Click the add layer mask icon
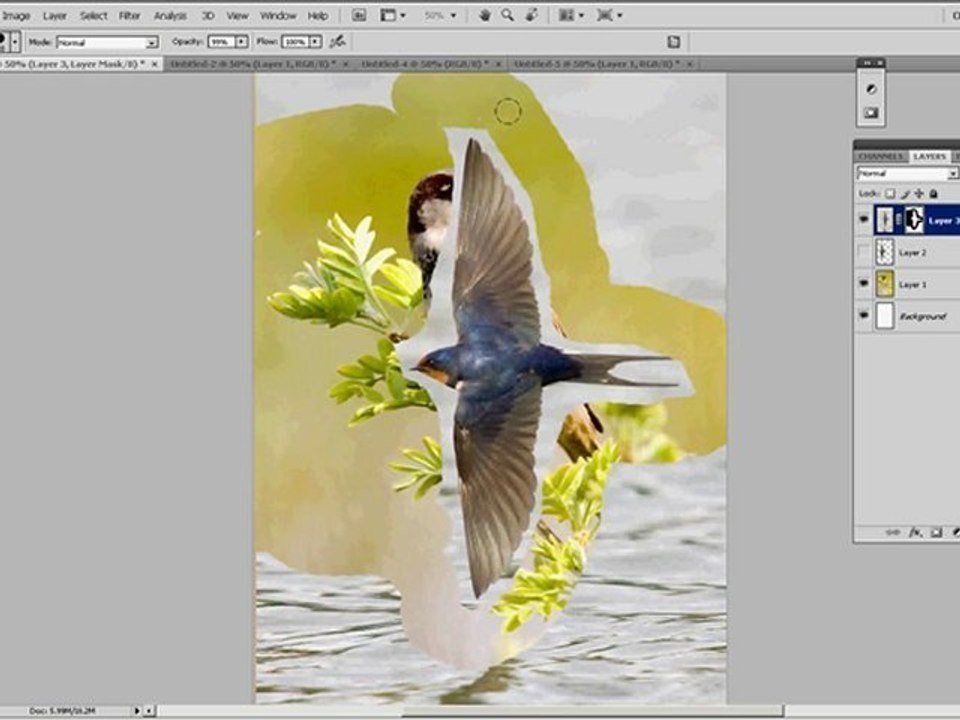 click(936, 533)
